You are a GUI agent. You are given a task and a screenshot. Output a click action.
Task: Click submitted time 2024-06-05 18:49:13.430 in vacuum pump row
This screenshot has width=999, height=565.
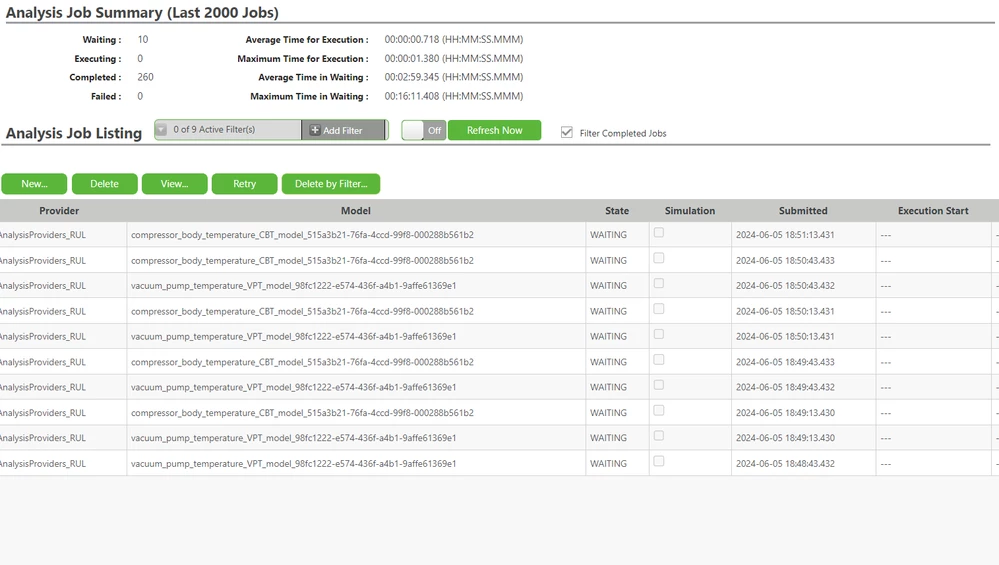pyautogui.click(x=785, y=438)
